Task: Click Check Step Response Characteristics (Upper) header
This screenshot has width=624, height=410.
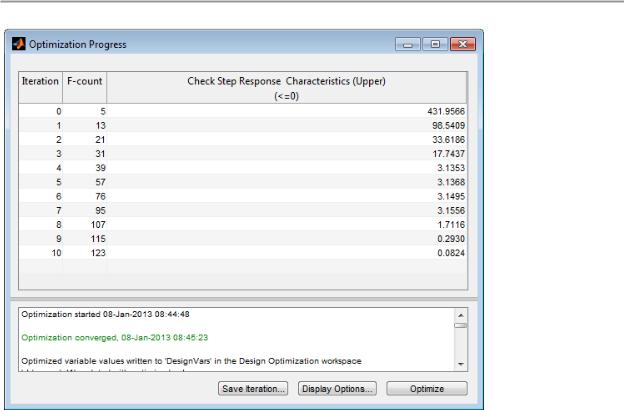Action: 287,88
